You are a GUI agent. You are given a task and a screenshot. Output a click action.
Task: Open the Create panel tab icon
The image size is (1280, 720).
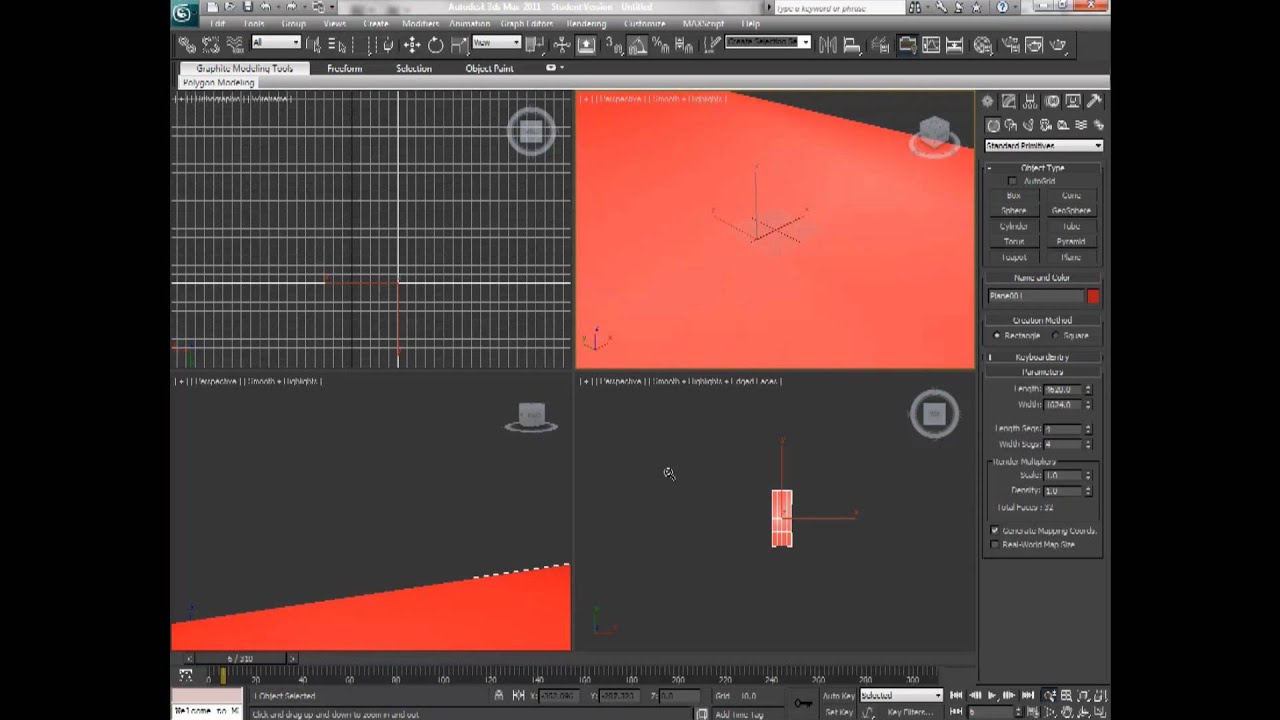(988, 101)
